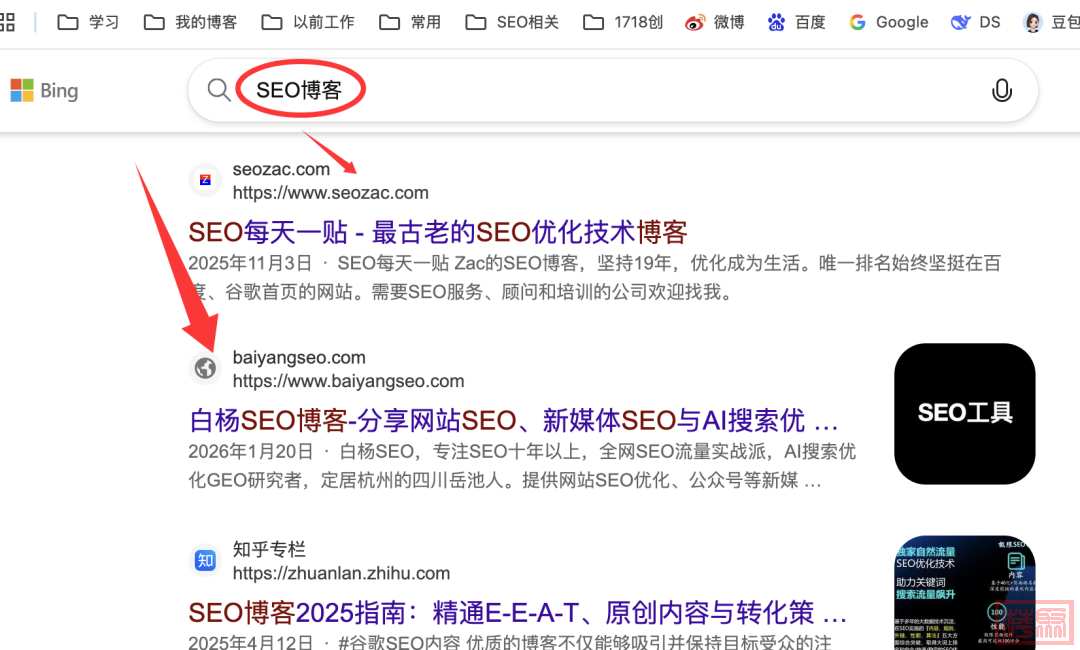
Task: Open the DS bookmark
Action: 975,22
